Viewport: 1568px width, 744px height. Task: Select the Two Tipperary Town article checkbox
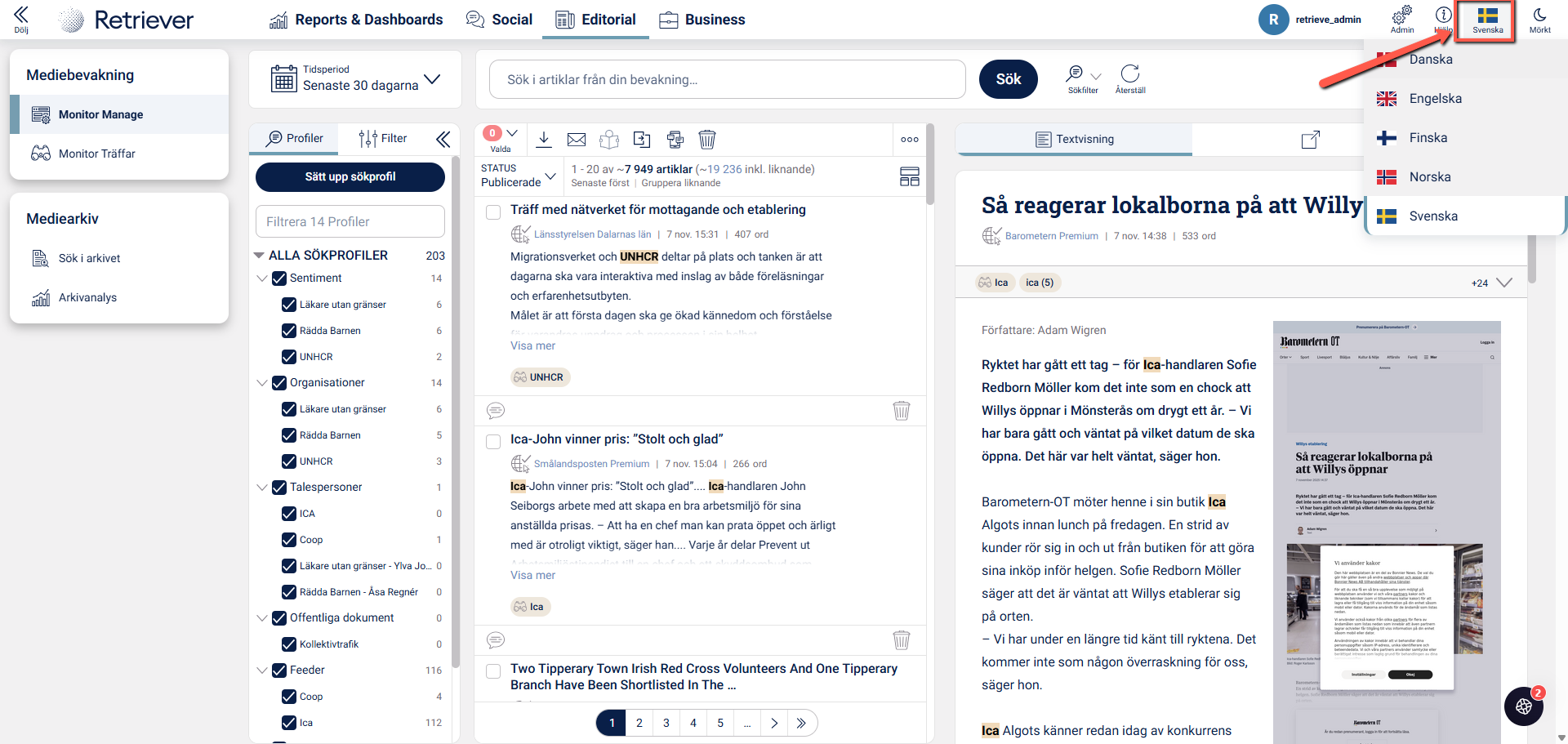[493, 671]
